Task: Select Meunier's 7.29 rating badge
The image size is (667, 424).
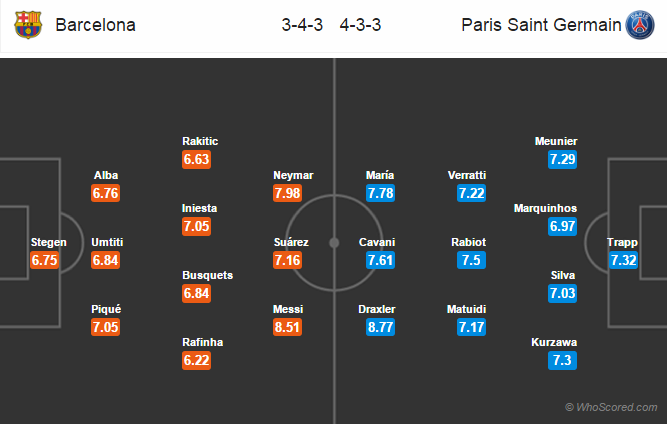Action: [x=562, y=159]
